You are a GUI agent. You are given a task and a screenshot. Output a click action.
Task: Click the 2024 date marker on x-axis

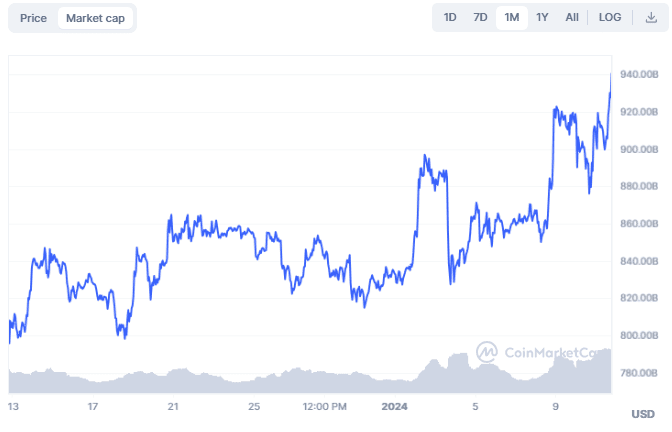394,407
